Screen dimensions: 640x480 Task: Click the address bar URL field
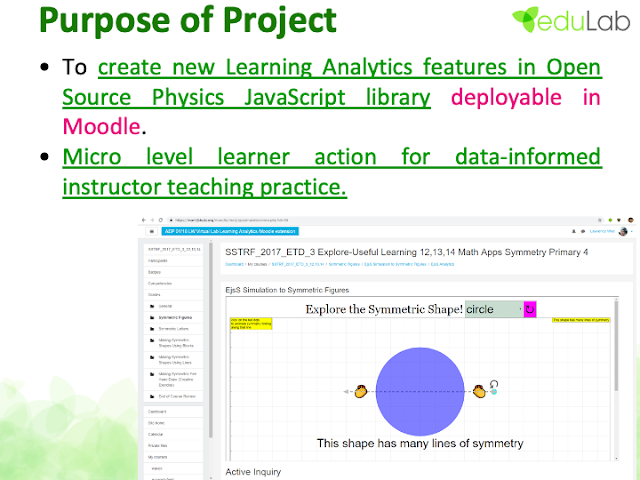tap(384, 220)
